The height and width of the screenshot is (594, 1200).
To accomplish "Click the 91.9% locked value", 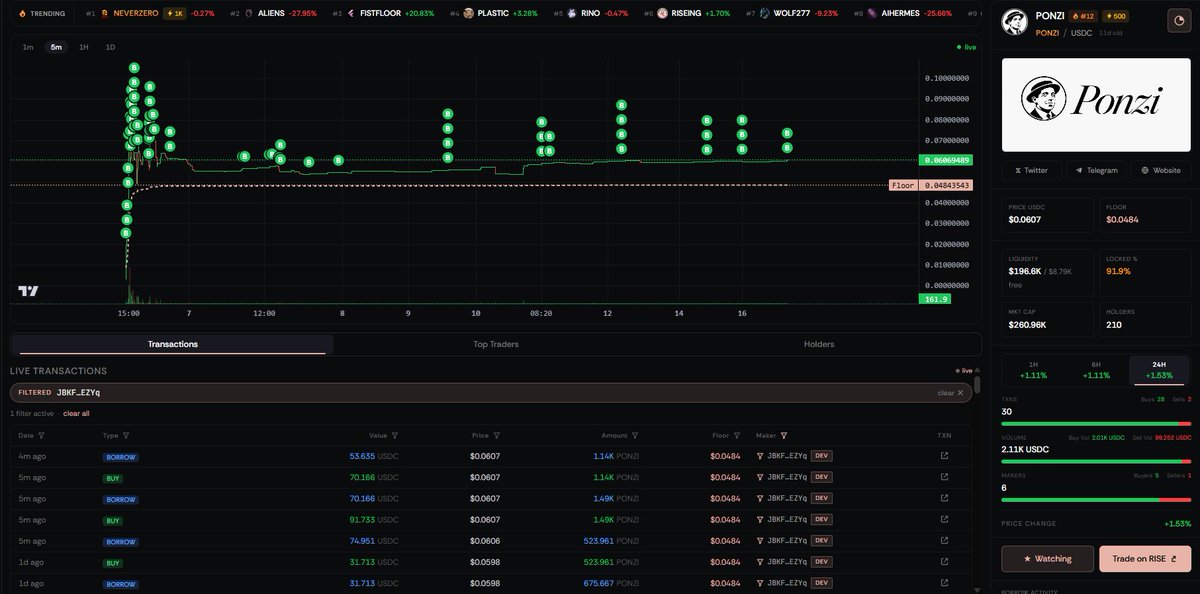I will coord(1118,271).
